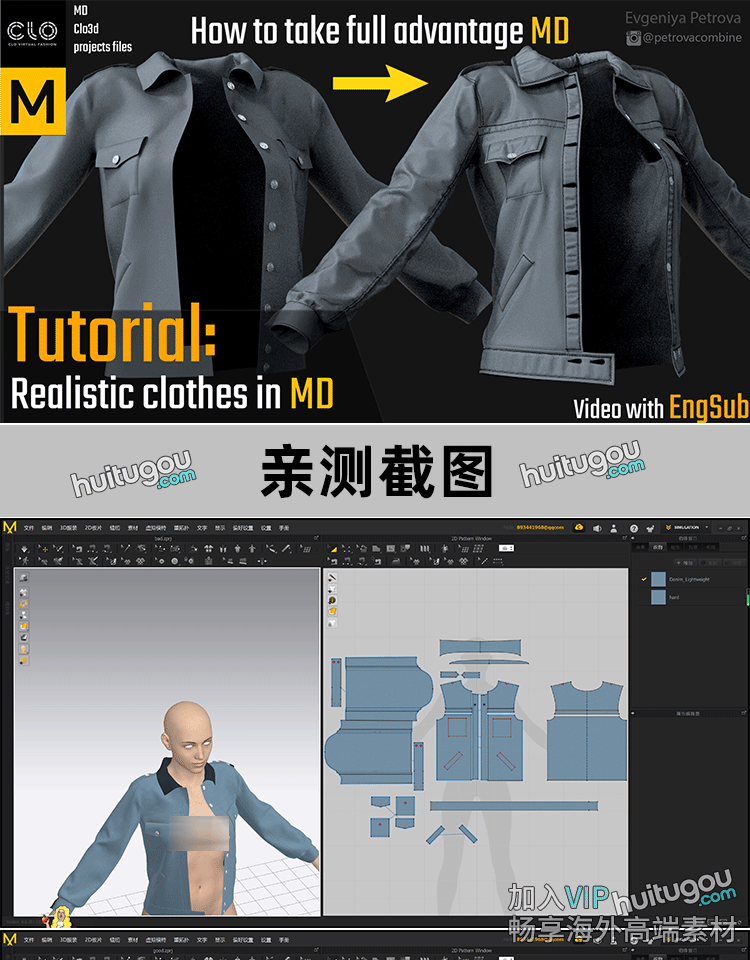Click the bottom icon in 2D window's vertical toolbar
Screen dimensions: 750x960
pyautogui.click(x=332, y=623)
